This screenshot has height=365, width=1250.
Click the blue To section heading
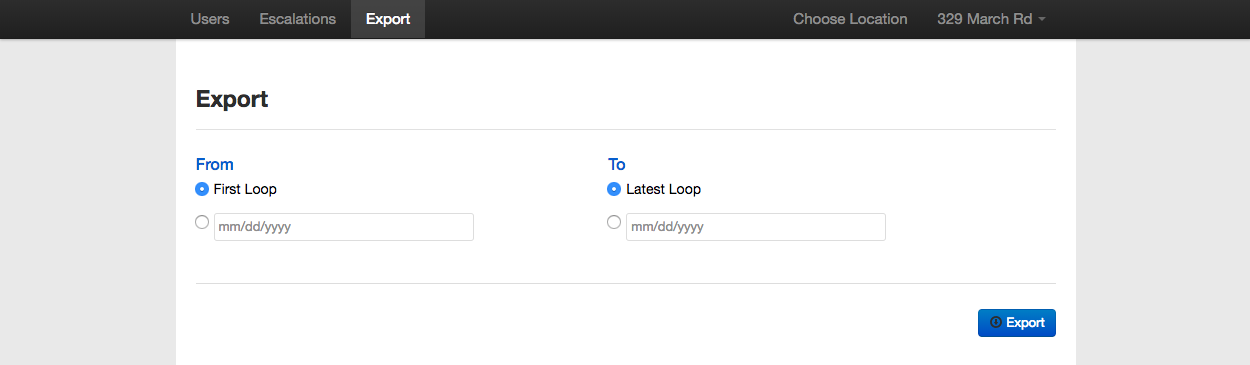point(617,164)
